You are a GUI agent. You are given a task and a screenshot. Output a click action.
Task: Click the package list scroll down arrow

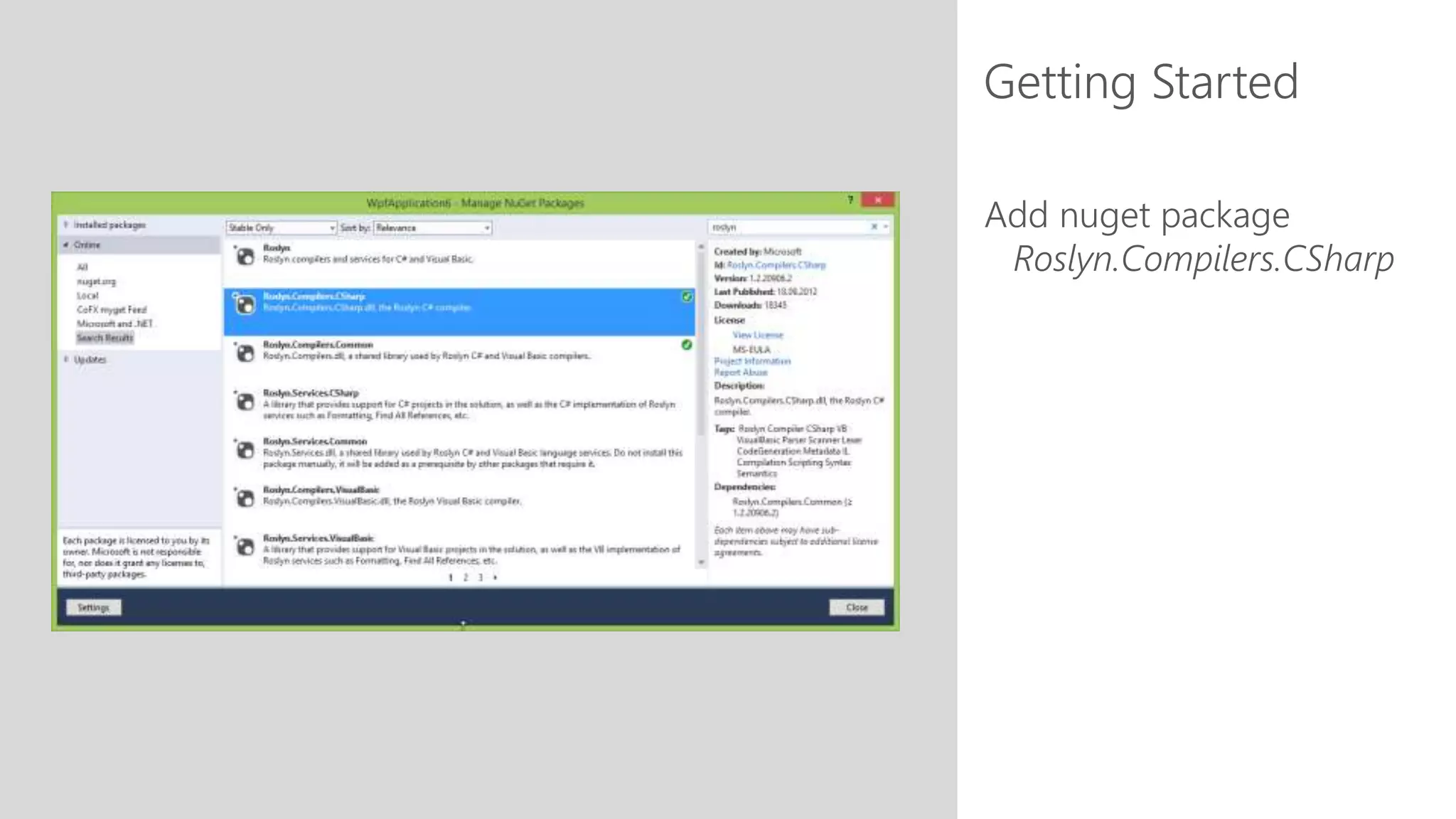tap(701, 562)
